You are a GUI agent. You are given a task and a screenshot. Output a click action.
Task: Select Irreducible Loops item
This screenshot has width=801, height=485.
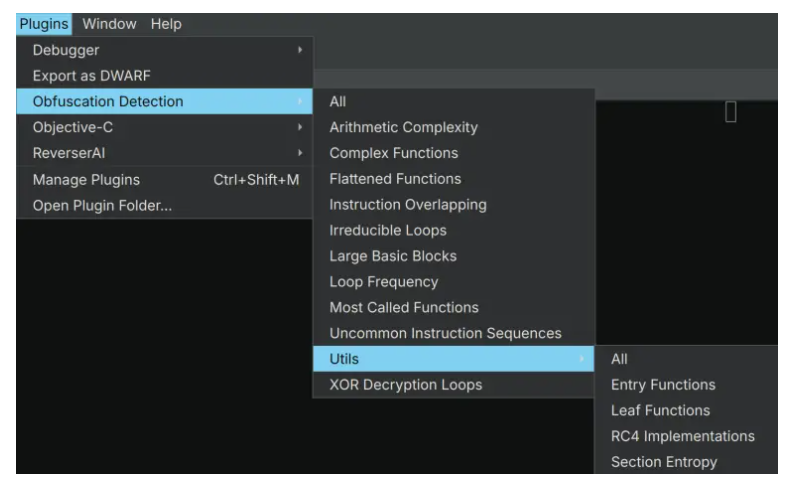coord(454,230)
